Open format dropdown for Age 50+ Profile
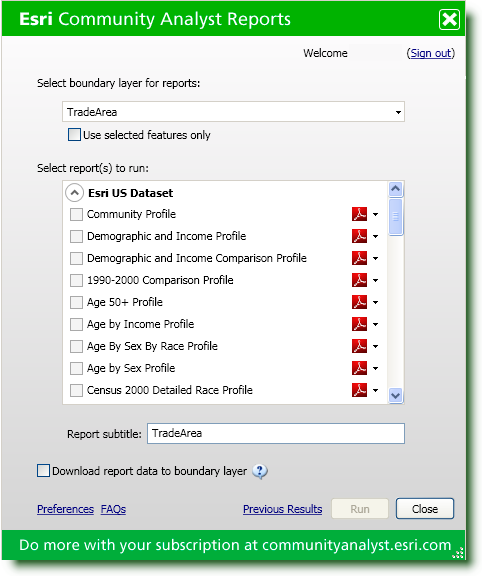The width and height of the screenshot is (482, 576). coord(375,302)
